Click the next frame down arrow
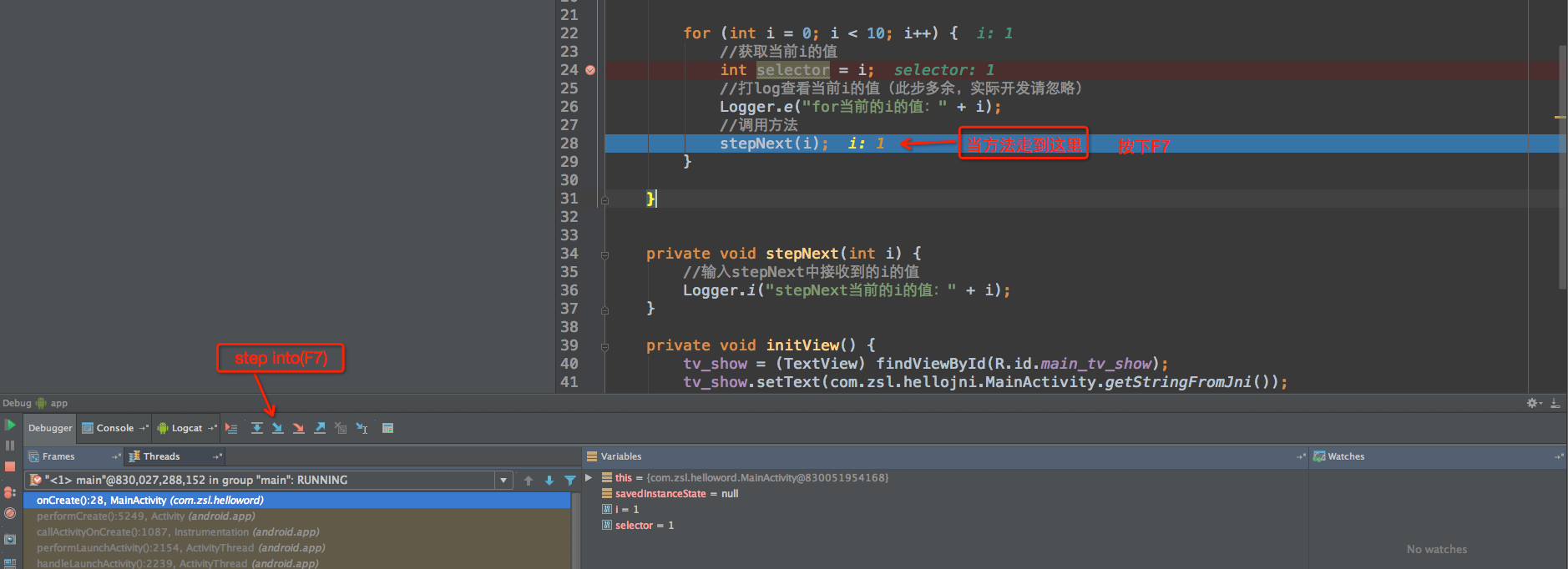 pos(549,480)
